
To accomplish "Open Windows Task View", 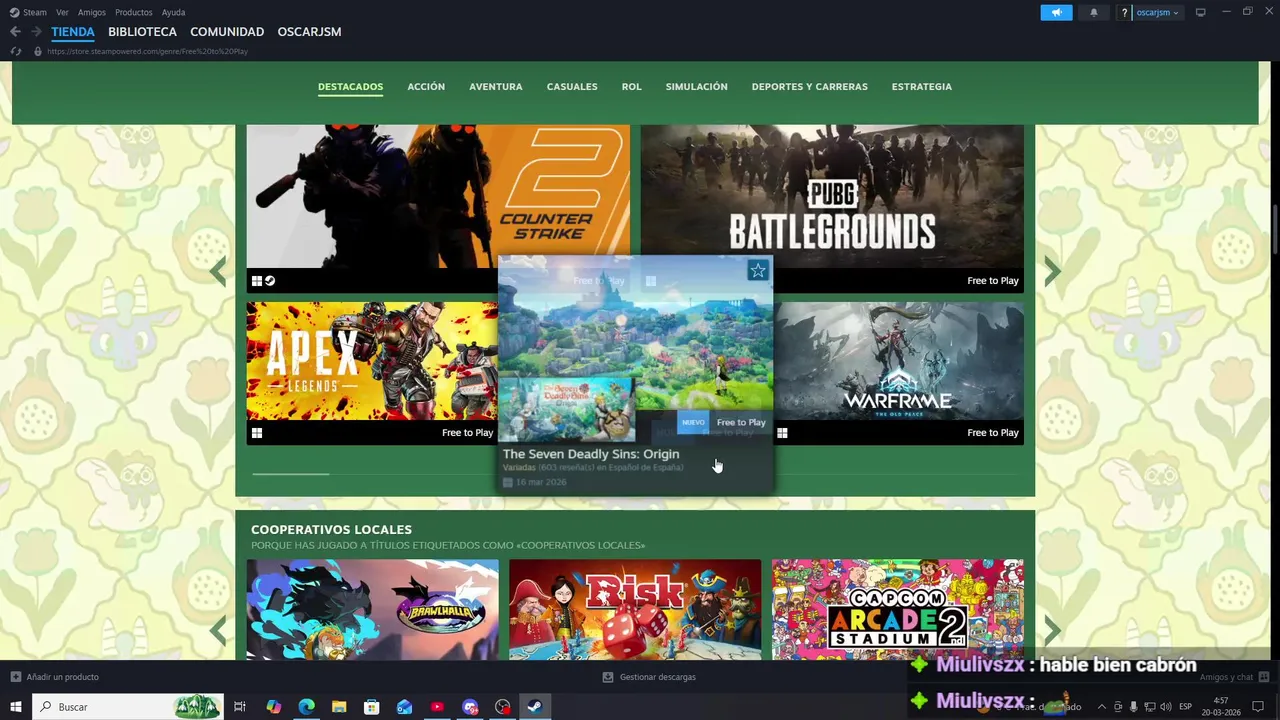I will pyautogui.click(x=240, y=707).
